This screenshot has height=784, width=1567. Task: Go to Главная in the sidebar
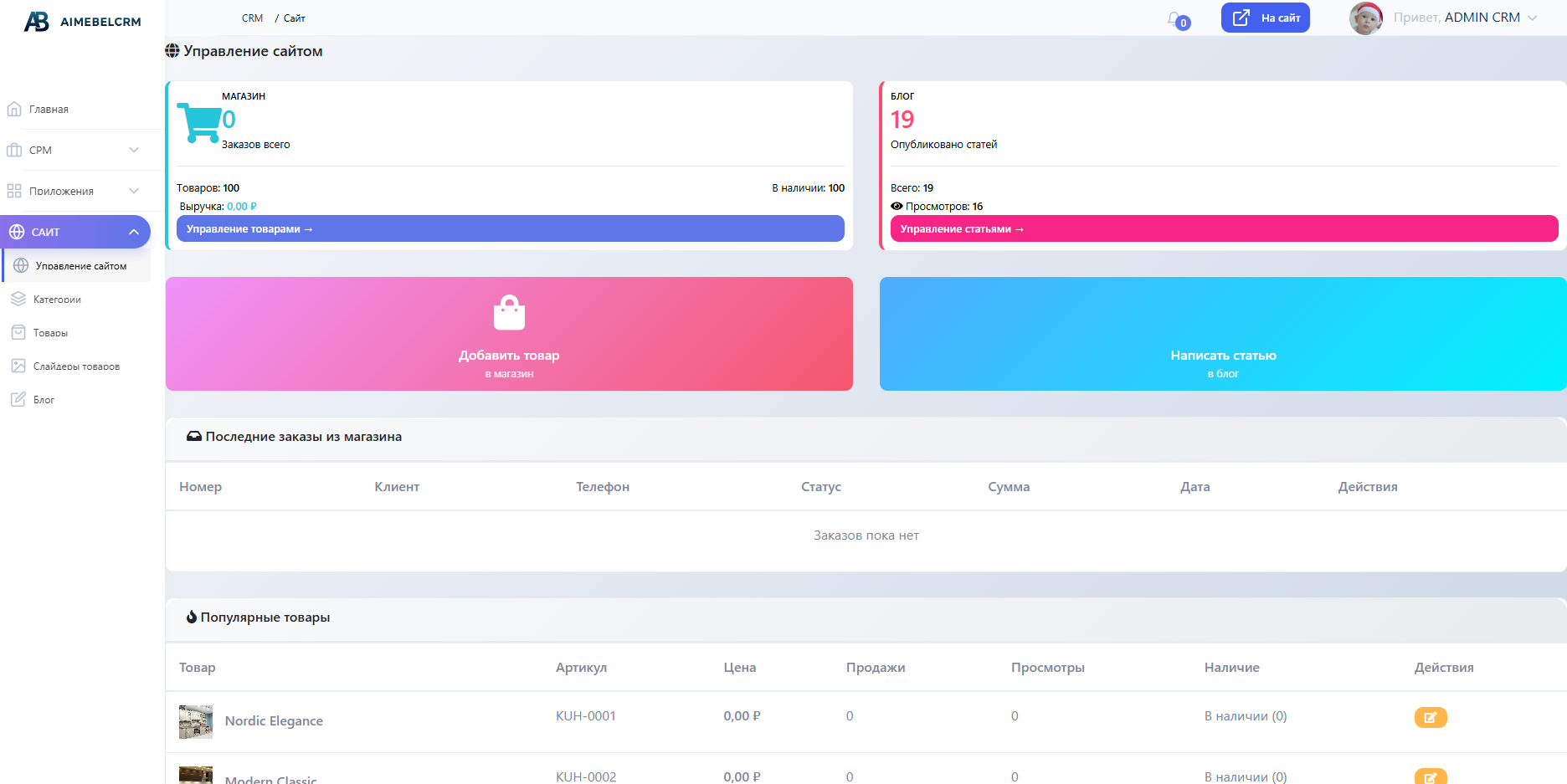click(x=49, y=110)
